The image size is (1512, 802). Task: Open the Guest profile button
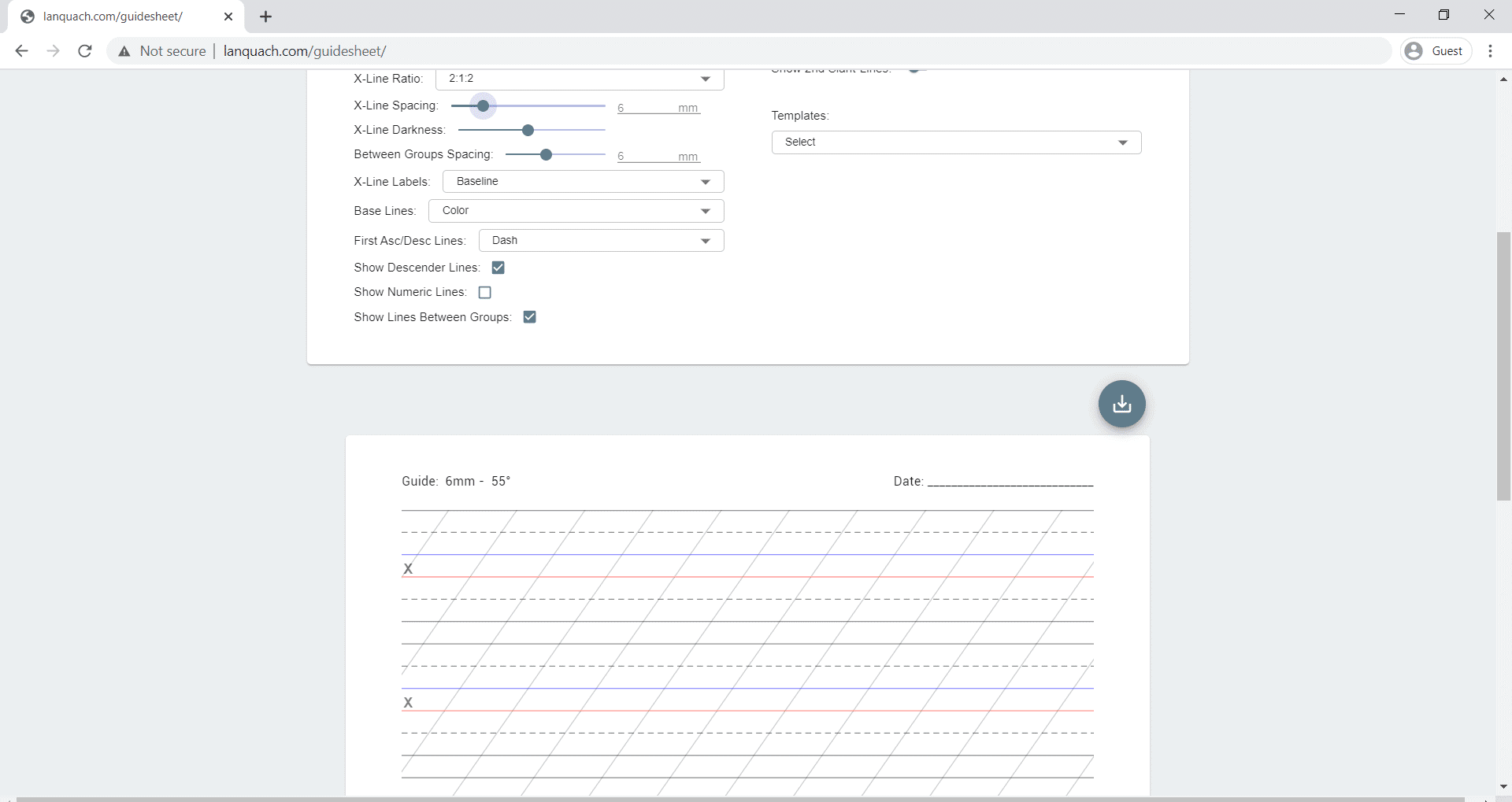(x=1436, y=51)
